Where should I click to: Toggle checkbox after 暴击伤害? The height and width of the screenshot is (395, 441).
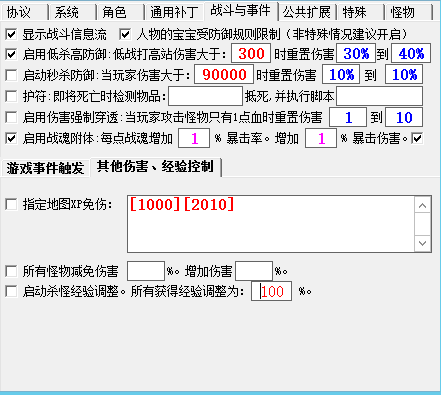point(417,138)
